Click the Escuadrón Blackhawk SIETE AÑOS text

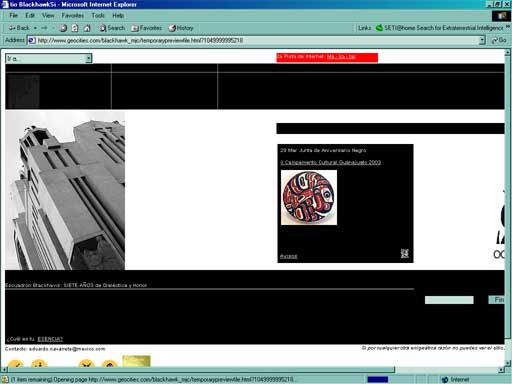[x=76, y=285]
